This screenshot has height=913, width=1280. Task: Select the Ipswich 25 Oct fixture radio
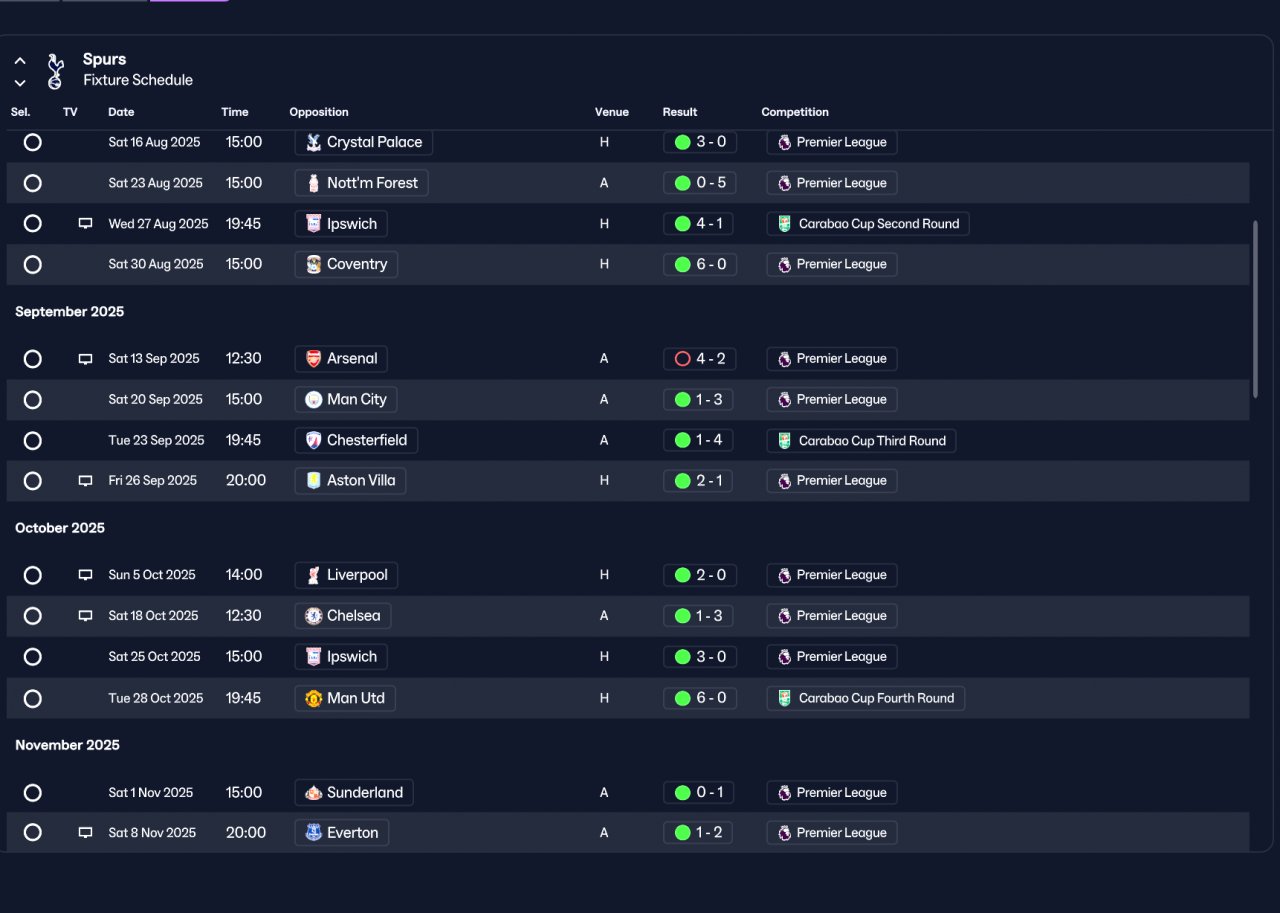tap(33, 657)
